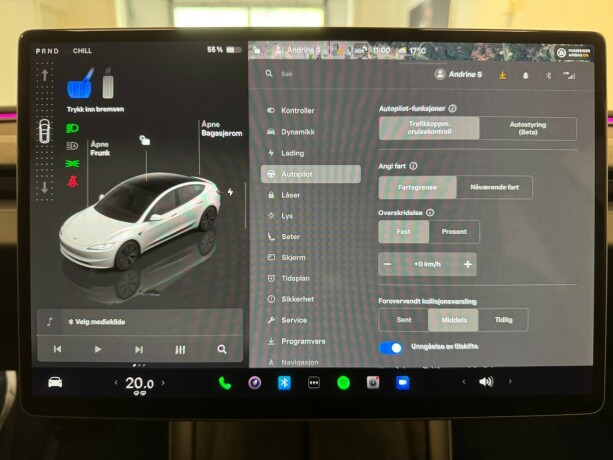Select Nåværende fart speed setting
Viewport: 613px width, 460px height.
[x=495, y=188]
